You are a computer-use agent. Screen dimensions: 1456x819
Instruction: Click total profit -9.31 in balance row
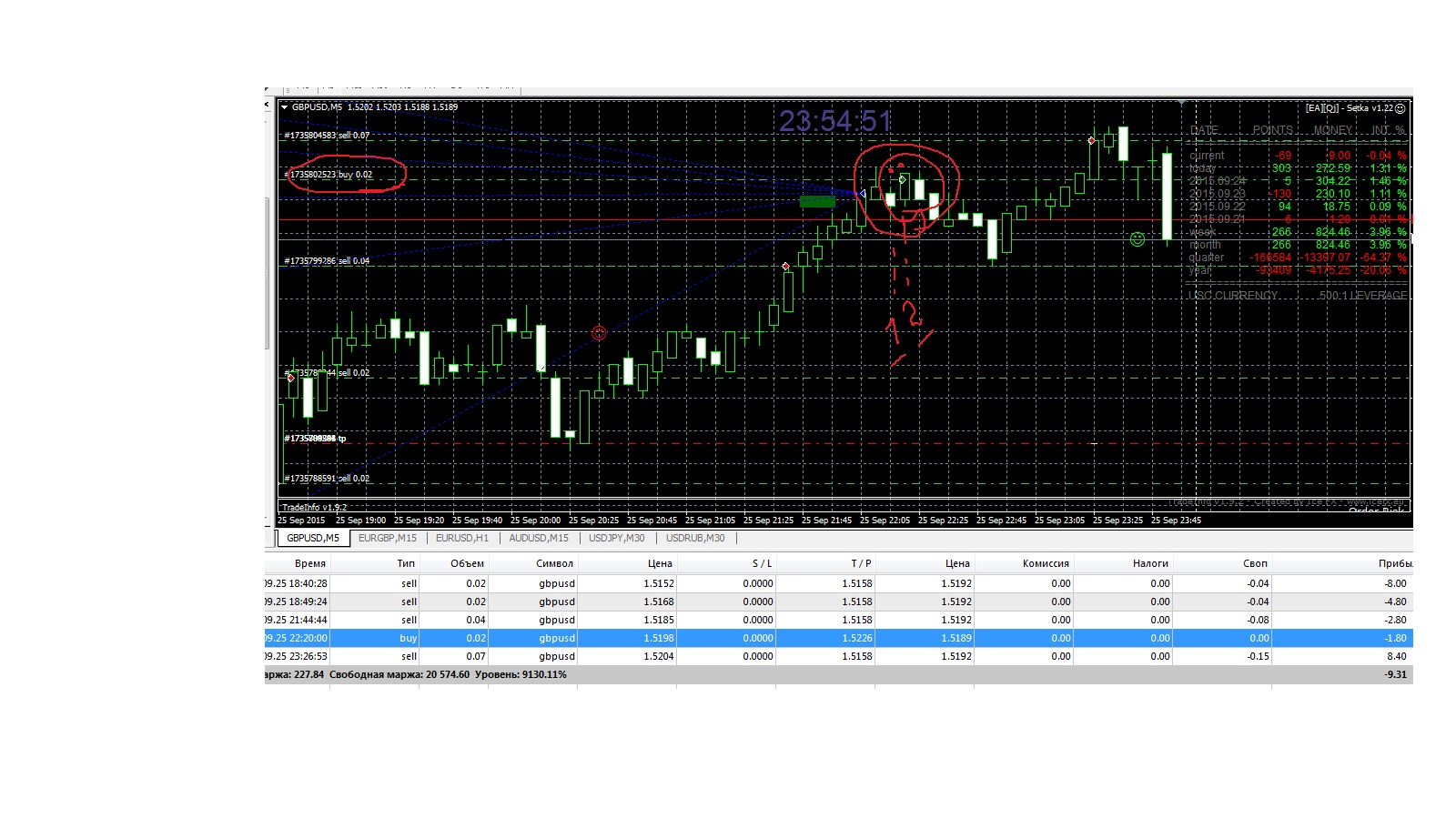tap(1395, 674)
